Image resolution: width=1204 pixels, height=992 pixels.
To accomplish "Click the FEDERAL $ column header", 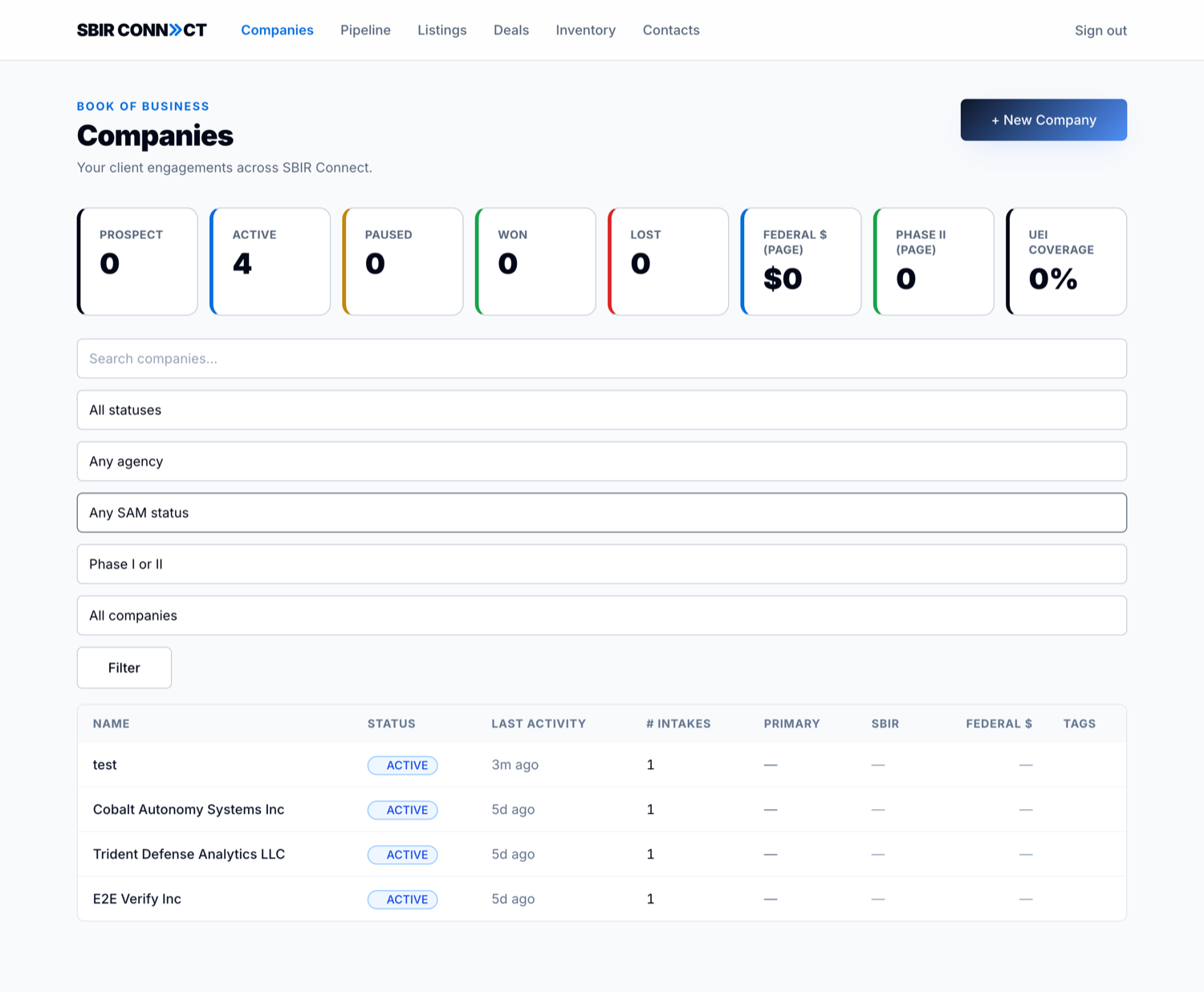I will coord(999,723).
